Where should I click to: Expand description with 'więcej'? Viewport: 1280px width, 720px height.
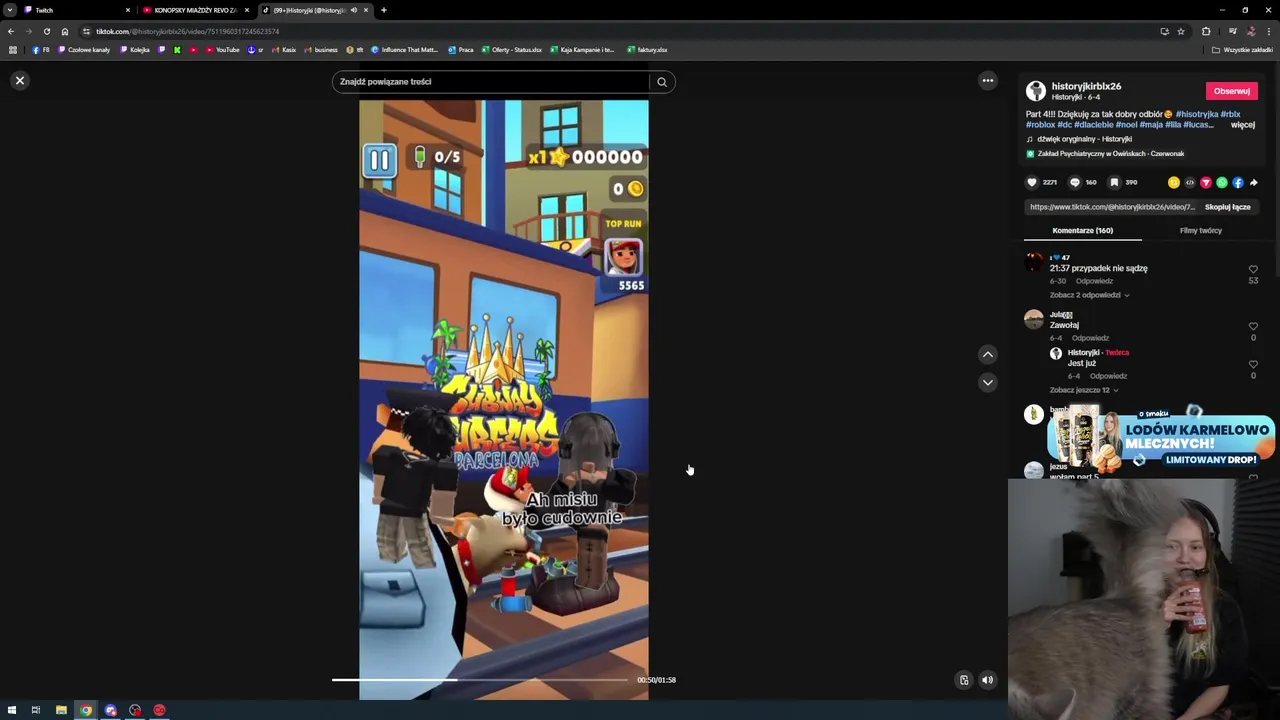pos(1243,125)
